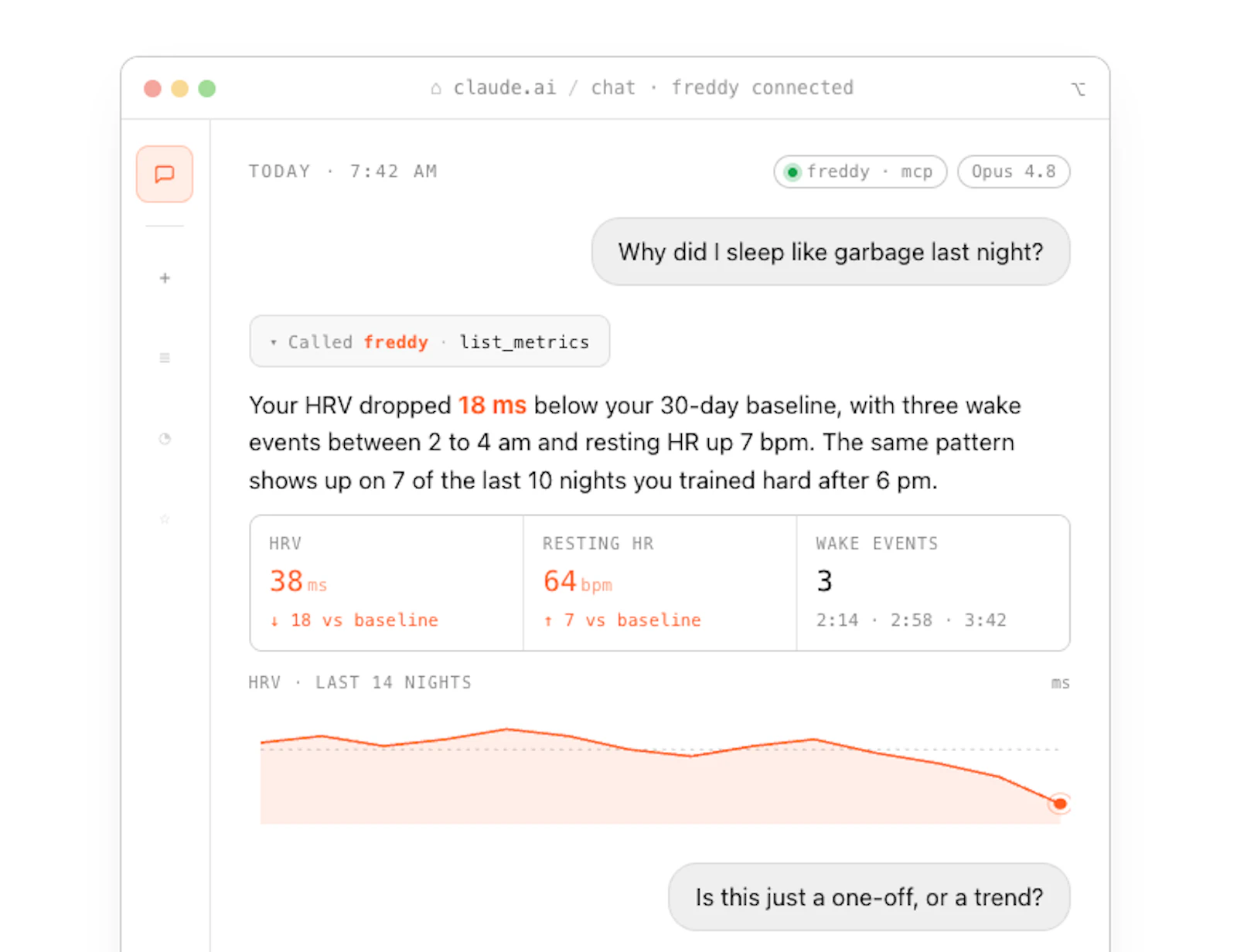
Task: Open the list menu sidebar icon
Action: tap(165, 358)
